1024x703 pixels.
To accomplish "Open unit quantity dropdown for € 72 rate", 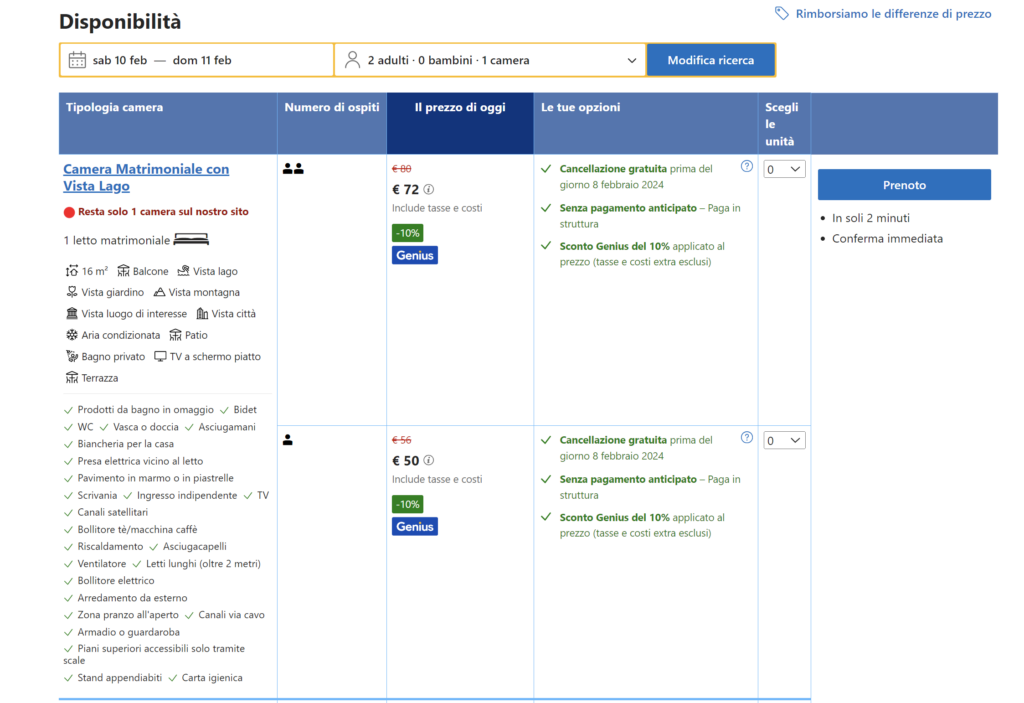I will coord(784,170).
